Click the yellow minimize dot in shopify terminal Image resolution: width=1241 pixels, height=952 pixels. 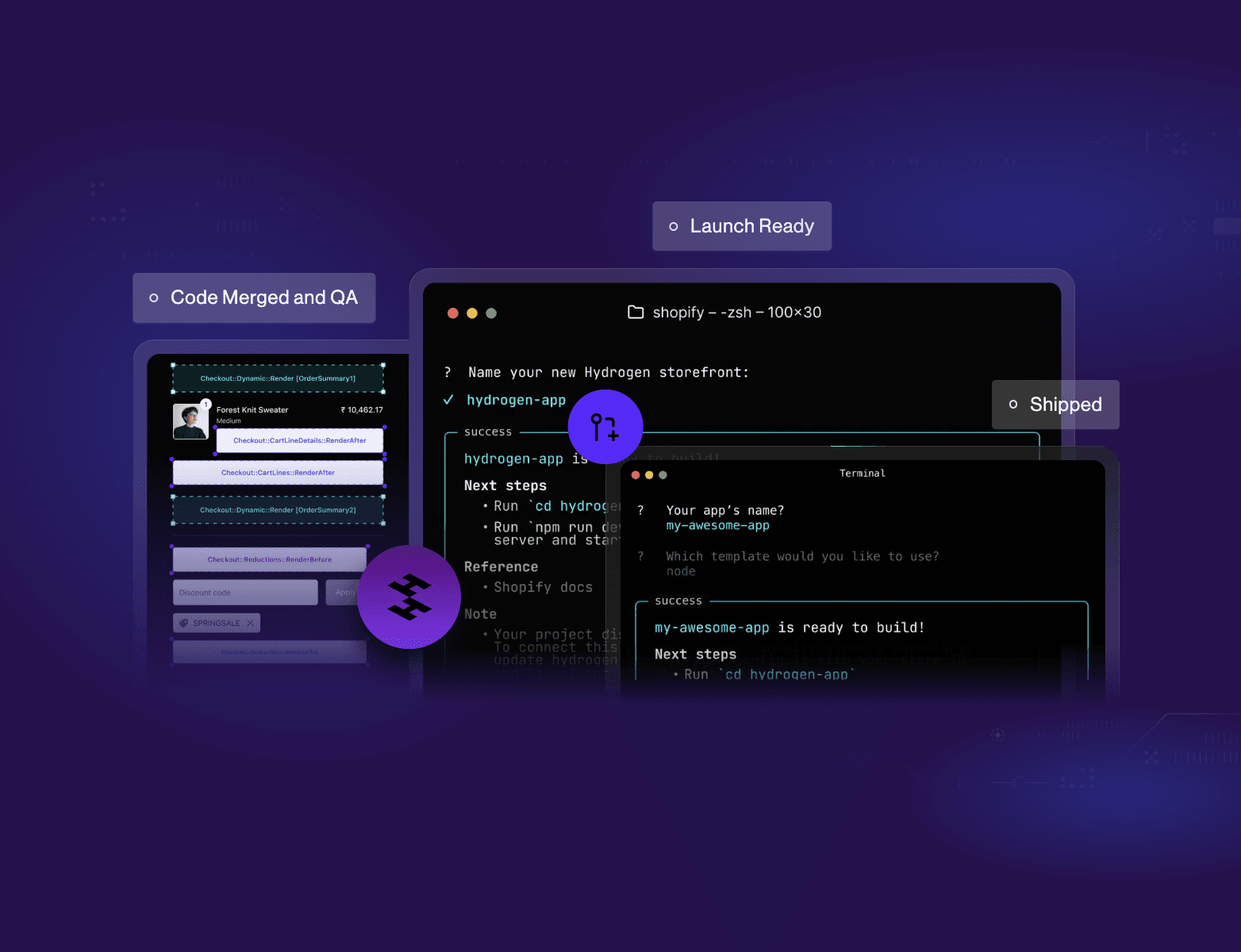click(x=472, y=313)
